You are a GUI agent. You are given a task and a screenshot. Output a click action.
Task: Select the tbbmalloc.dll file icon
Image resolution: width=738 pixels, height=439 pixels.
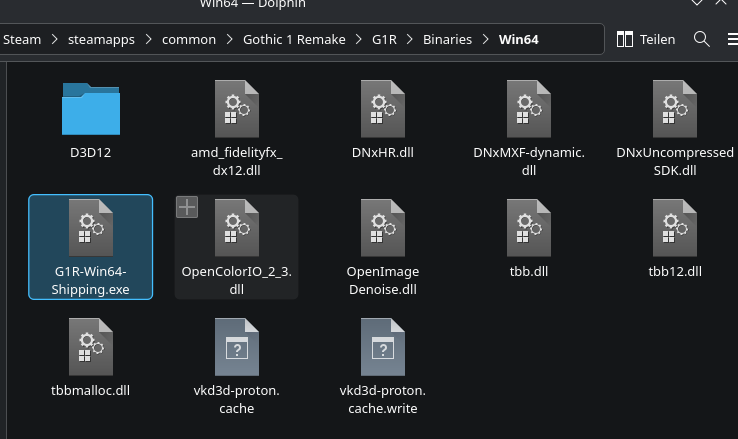[x=91, y=347]
